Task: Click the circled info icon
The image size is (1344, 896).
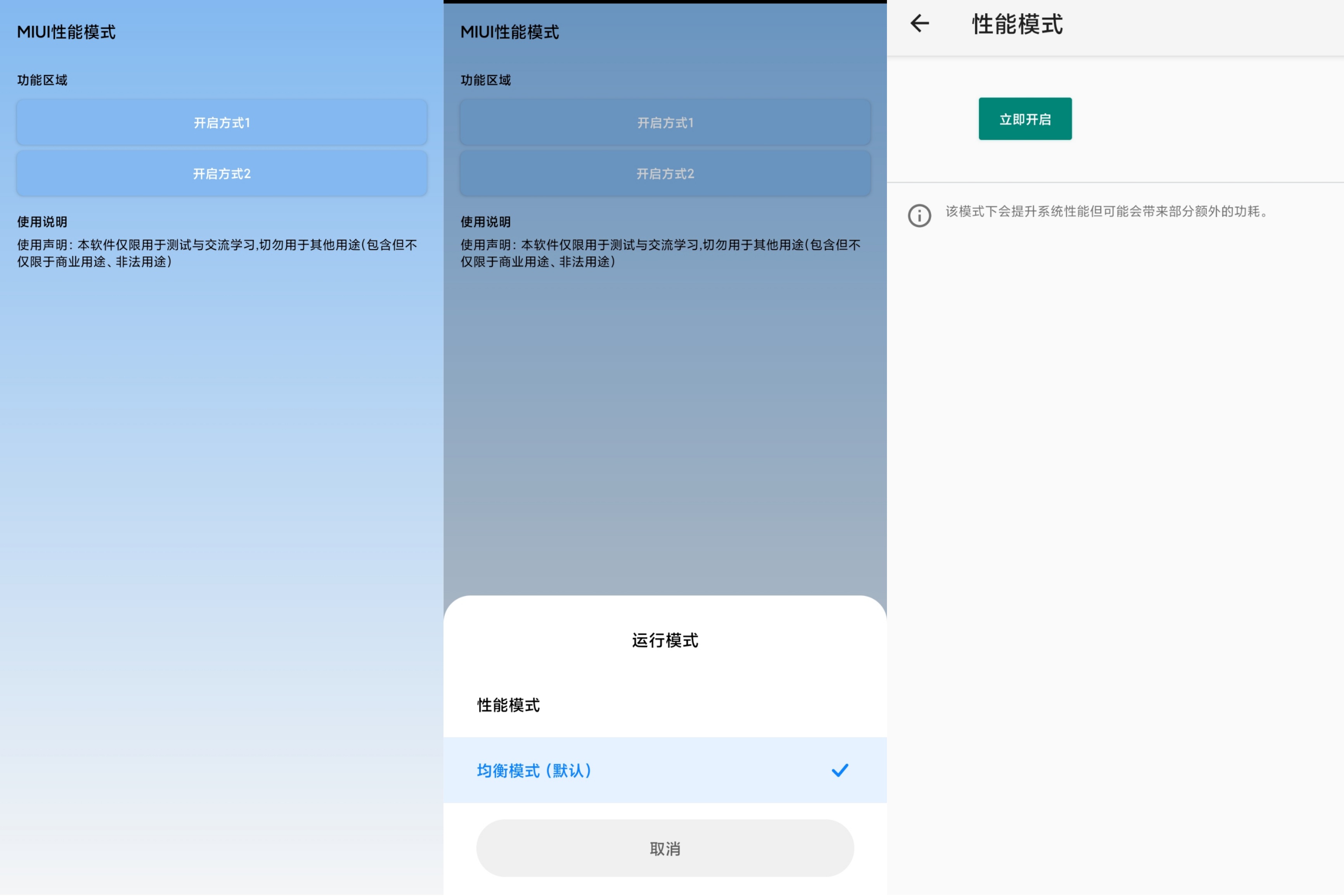Action: point(919,215)
